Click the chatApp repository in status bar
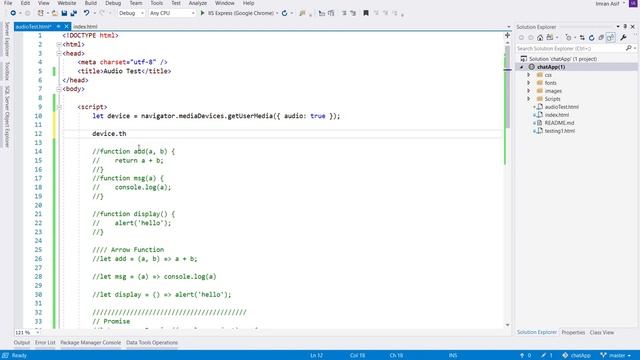The height and width of the screenshot is (360, 640). [x=577, y=356]
